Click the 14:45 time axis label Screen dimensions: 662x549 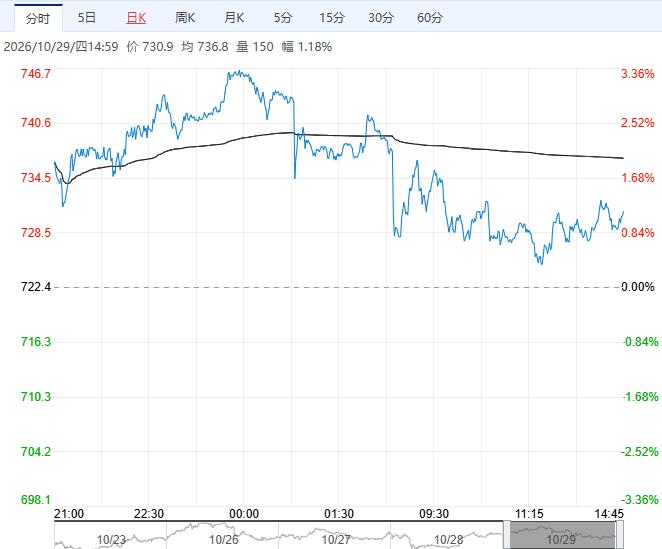[x=609, y=514]
